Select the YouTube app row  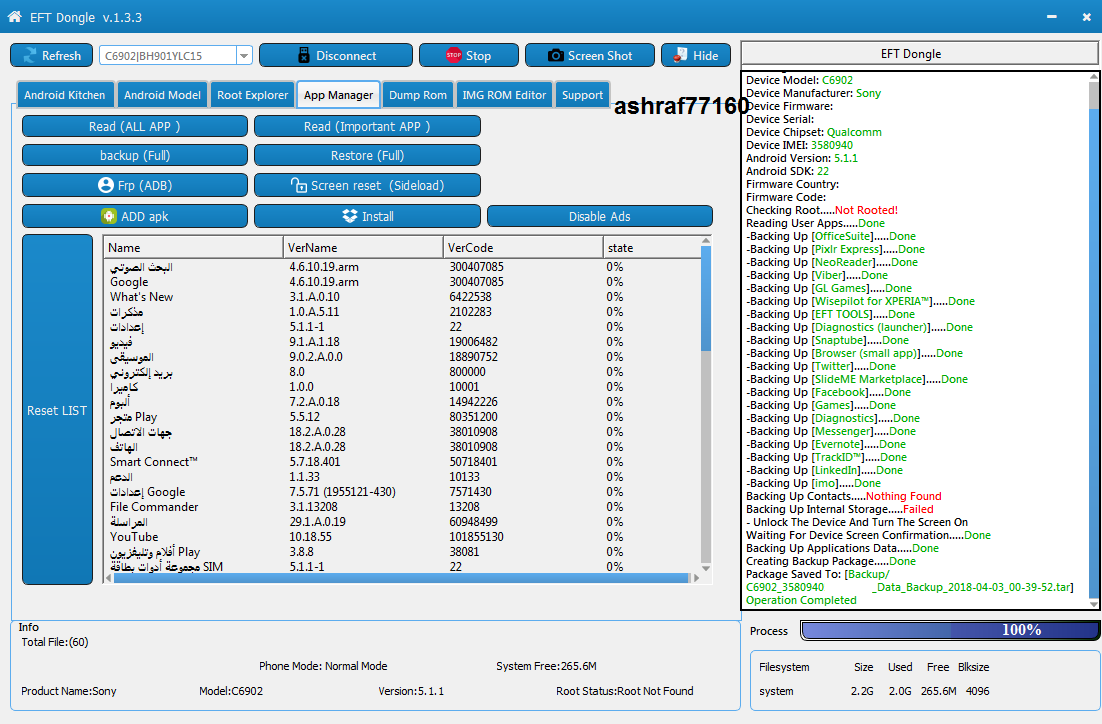click(x=402, y=536)
